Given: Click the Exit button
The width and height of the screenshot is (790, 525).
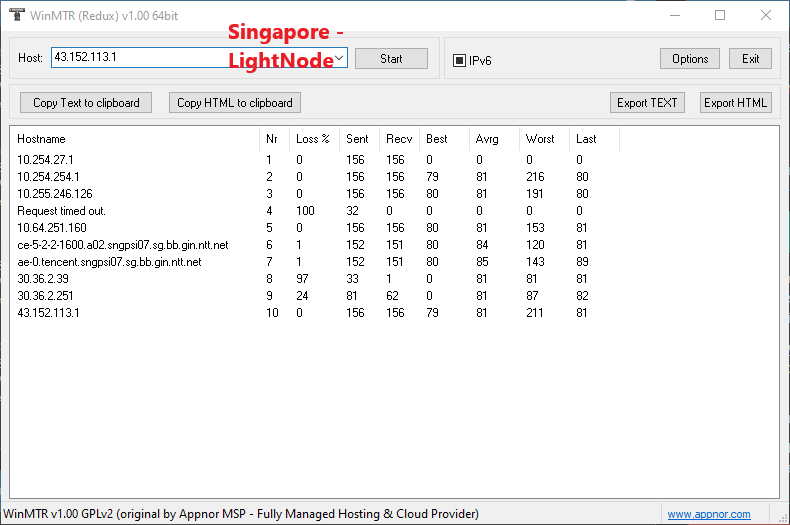Looking at the screenshot, I should point(750,59).
